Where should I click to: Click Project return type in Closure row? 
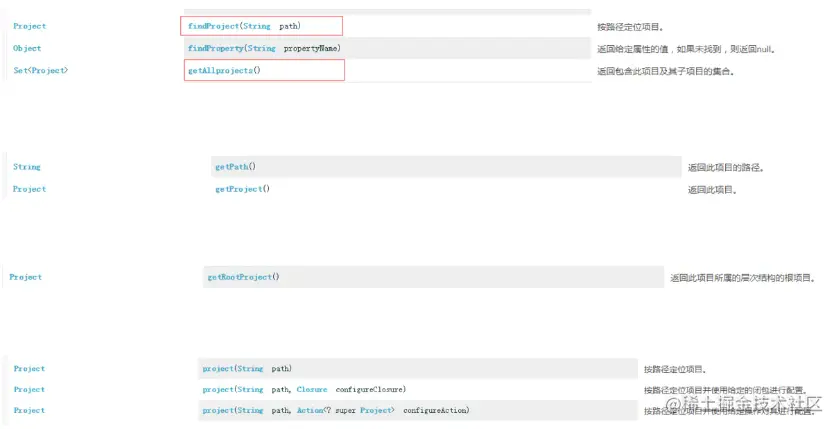pyautogui.click(x=29, y=389)
